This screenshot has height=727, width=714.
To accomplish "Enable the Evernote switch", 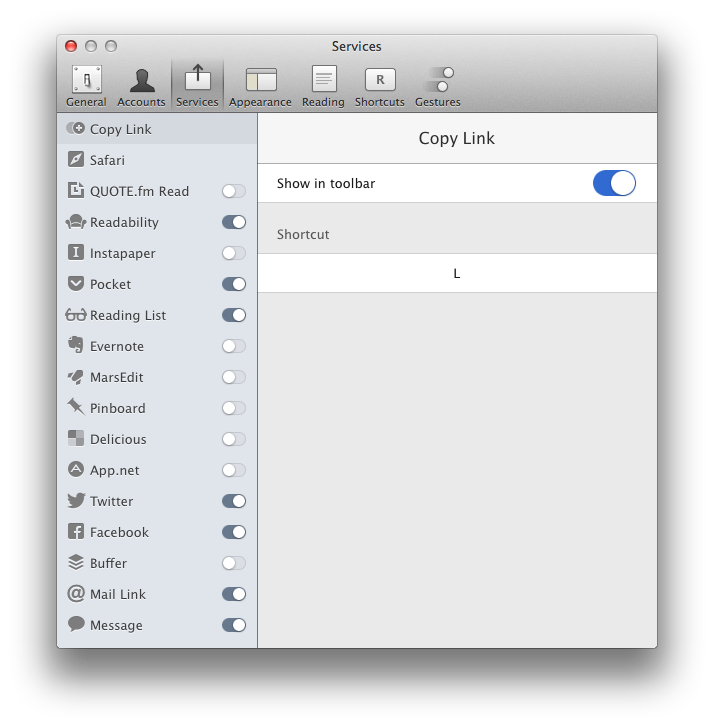I will [x=234, y=346].
